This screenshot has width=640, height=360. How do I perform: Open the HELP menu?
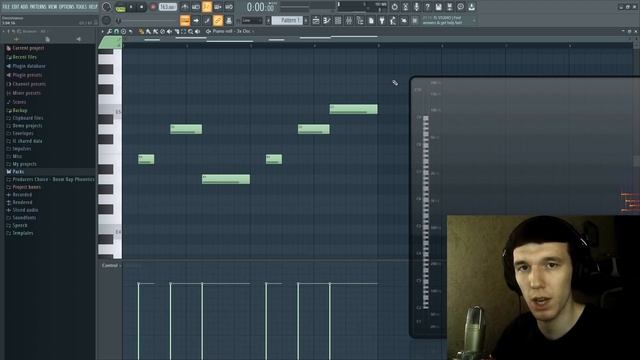click(93, 7)
